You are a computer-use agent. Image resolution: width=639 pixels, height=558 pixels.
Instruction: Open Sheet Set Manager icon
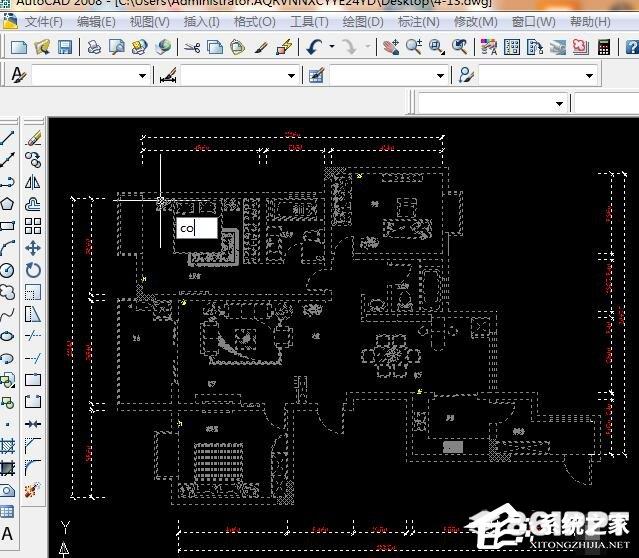[x=557, y=47]
